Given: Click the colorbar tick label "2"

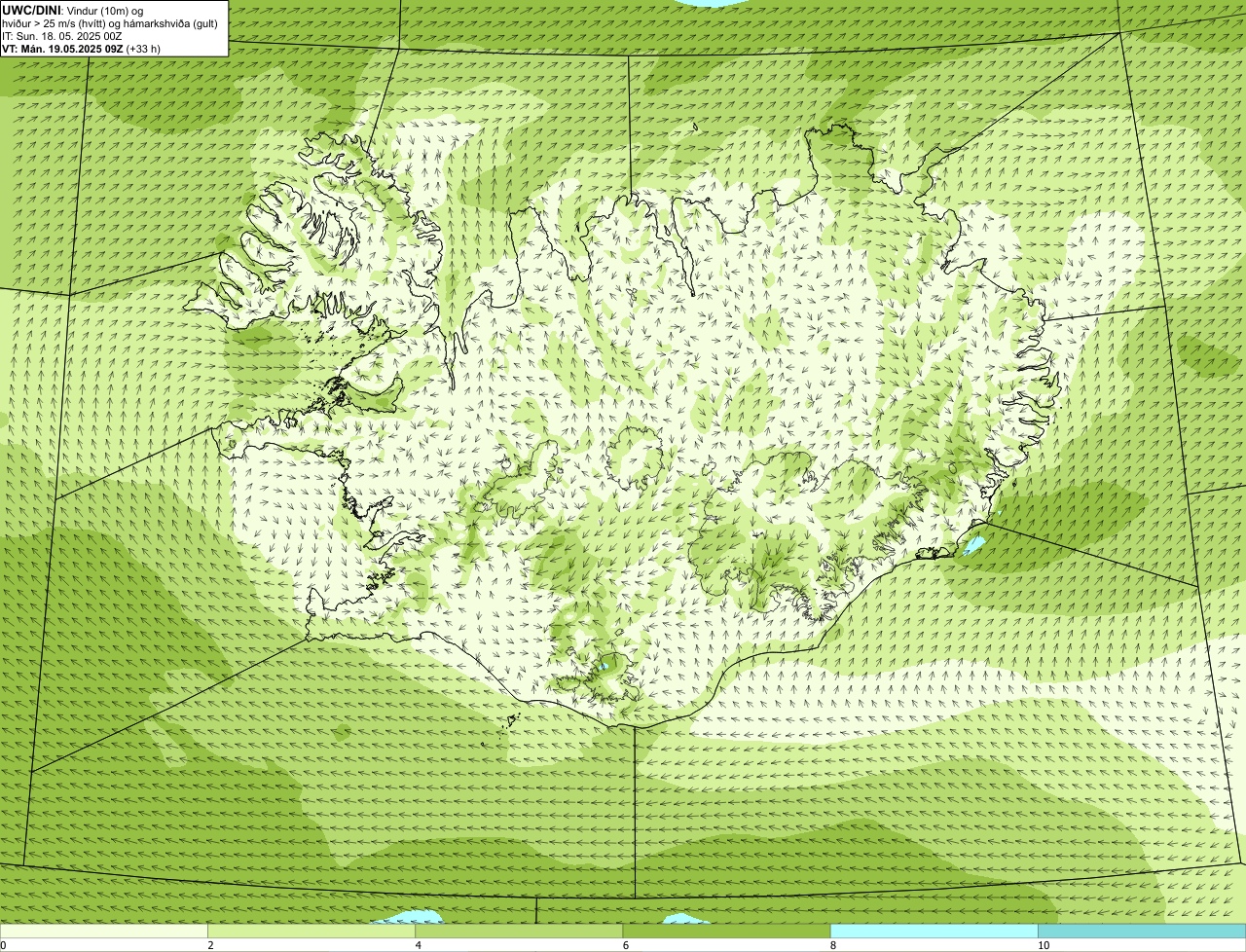Looking at the screenshot, I should (210, 945).
